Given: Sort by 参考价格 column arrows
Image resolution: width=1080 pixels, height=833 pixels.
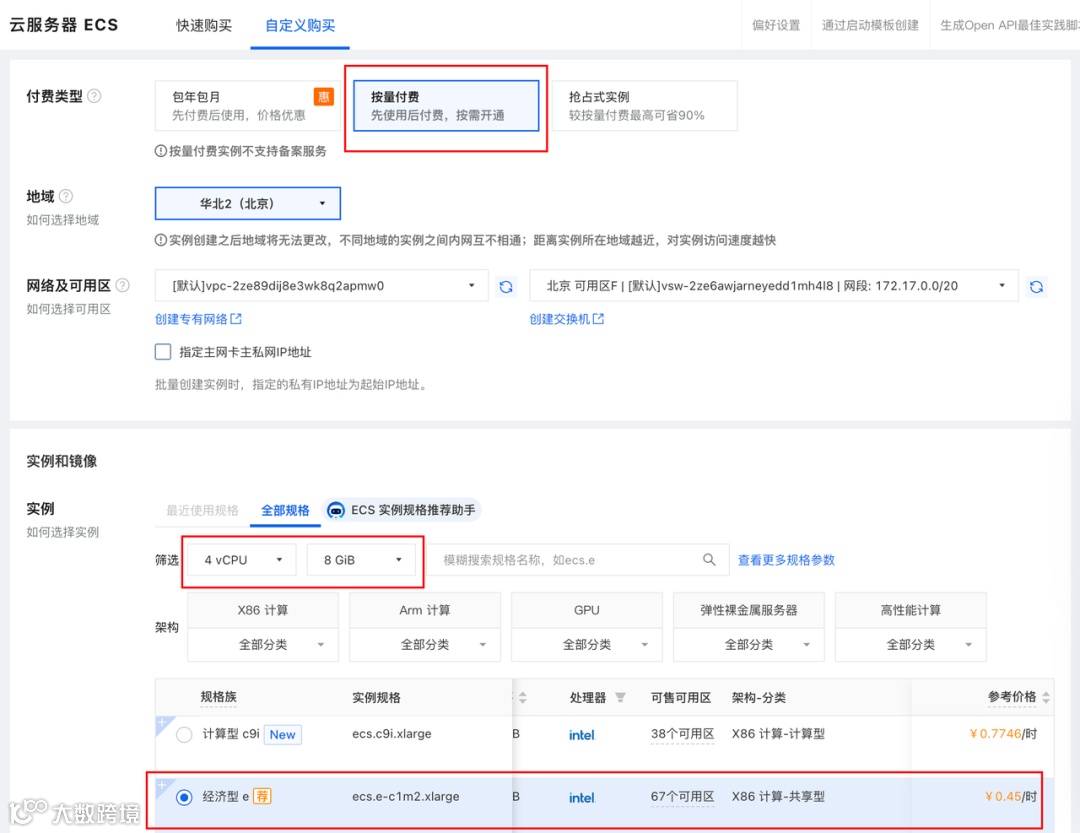Looking at the screenshot, I should click(1046, 697).
